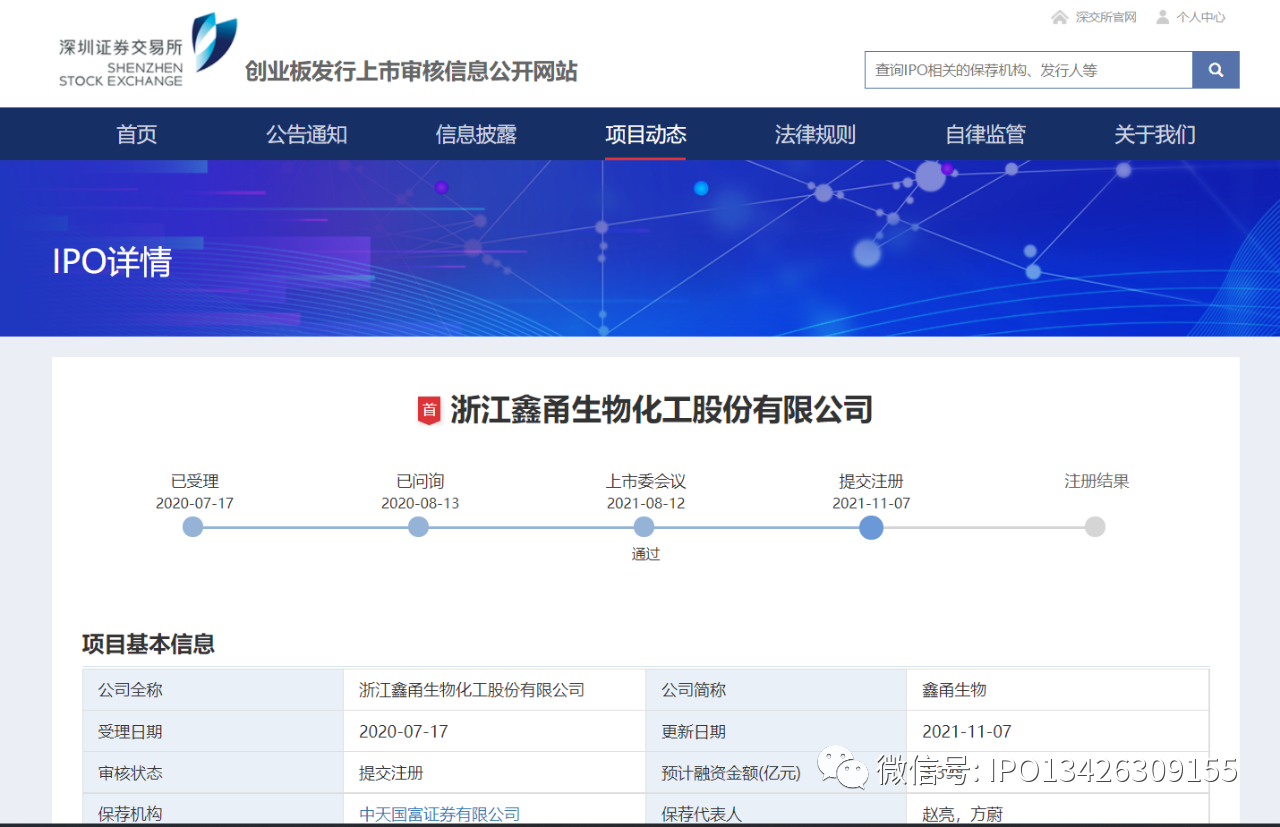The image size is (1280, 827).
Task: Click the 保荐机构 label cell
Action: coord(213,811)
